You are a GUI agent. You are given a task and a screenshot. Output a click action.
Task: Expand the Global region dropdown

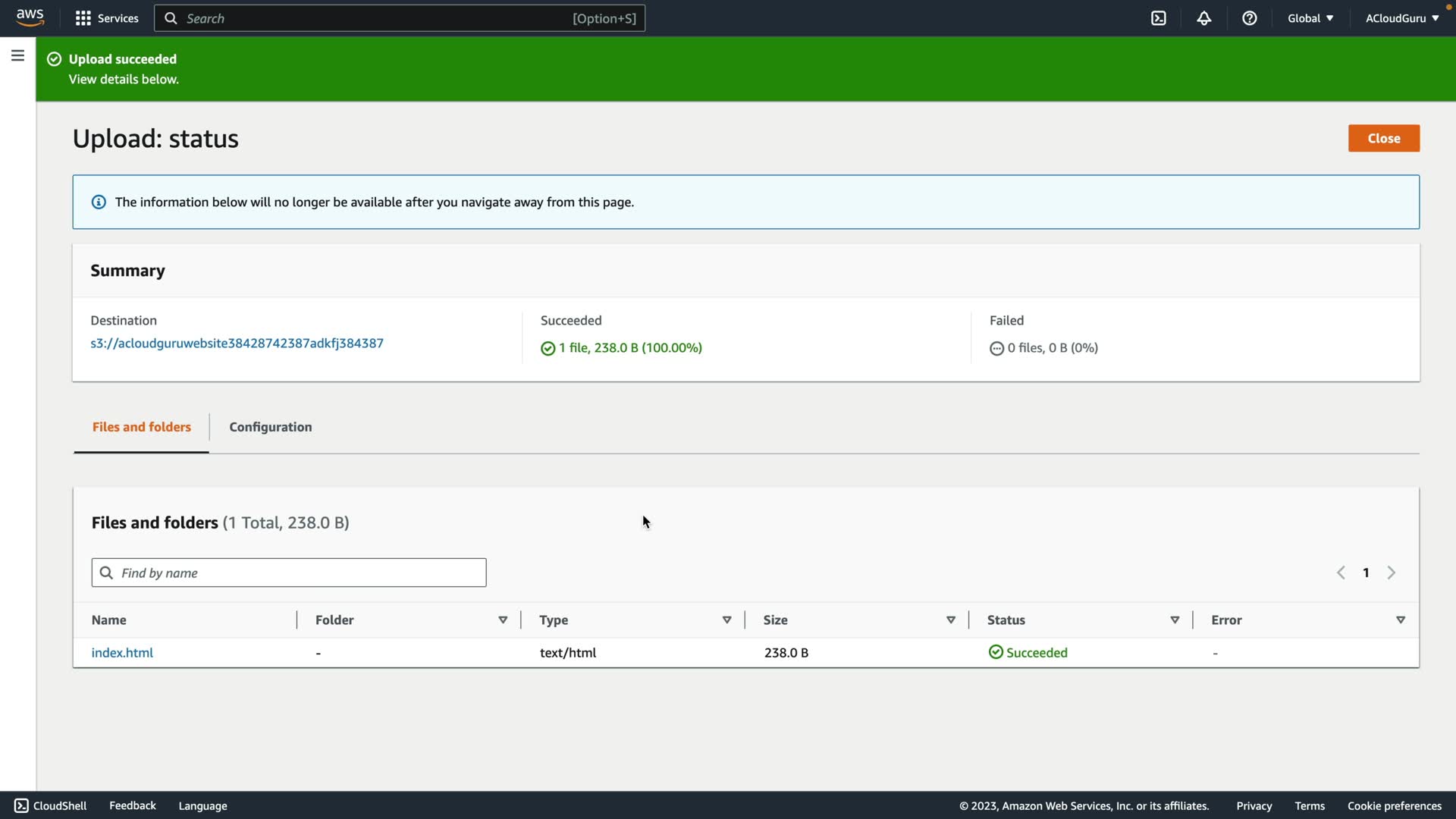(x=1310, y=18)
